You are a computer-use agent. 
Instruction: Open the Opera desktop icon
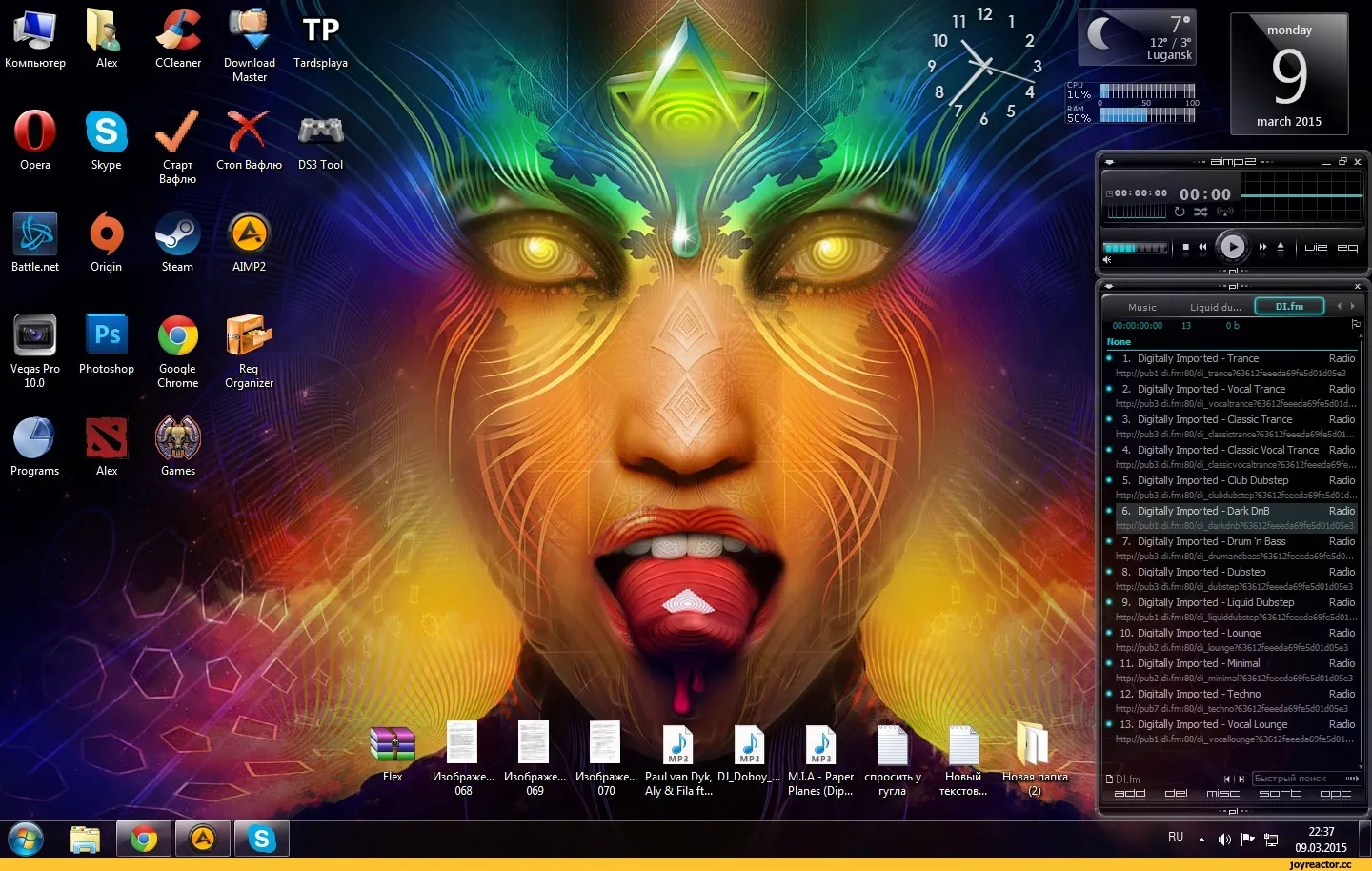pyautogui.click(x=35, y=140)
